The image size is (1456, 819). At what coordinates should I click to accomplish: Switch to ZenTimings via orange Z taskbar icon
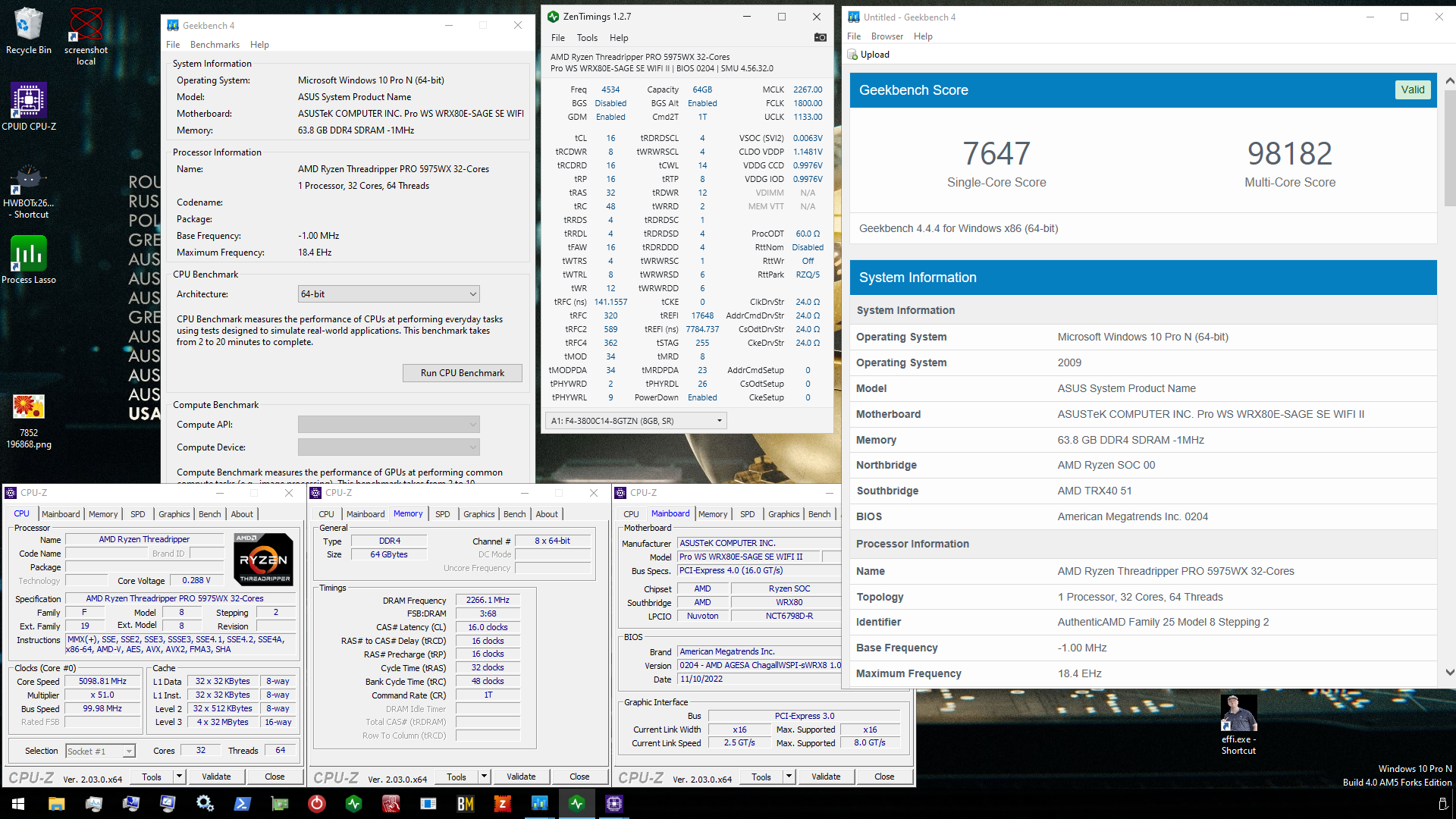click(502, 804)
